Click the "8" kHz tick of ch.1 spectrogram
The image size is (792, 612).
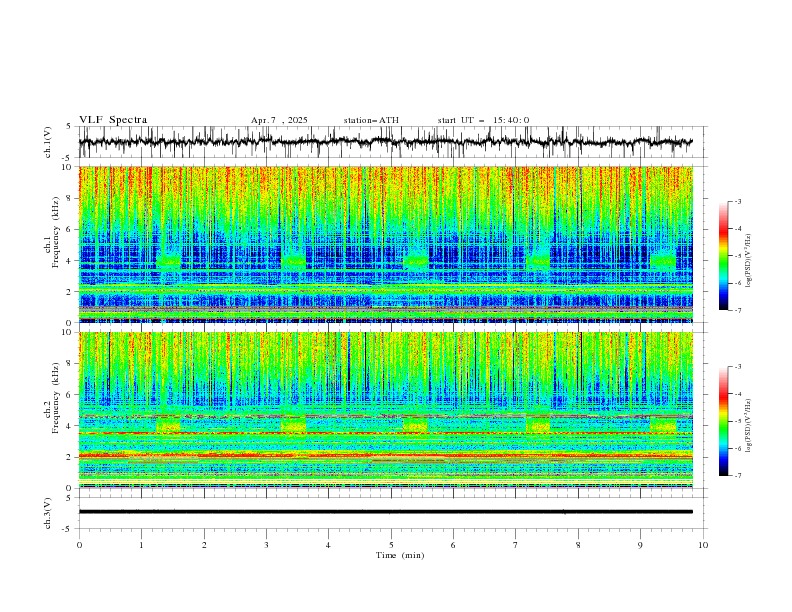[71, 198]
